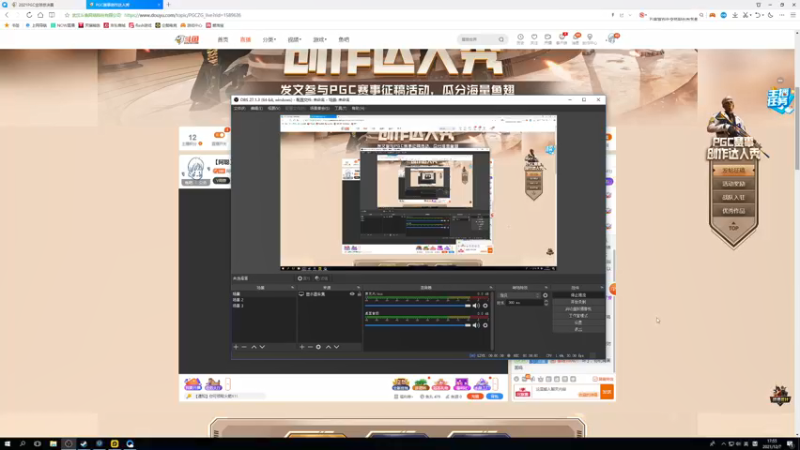Viewport: 800px width, 450px height.
Task: Open new browser tab with plus button
Action: (168, 5)
